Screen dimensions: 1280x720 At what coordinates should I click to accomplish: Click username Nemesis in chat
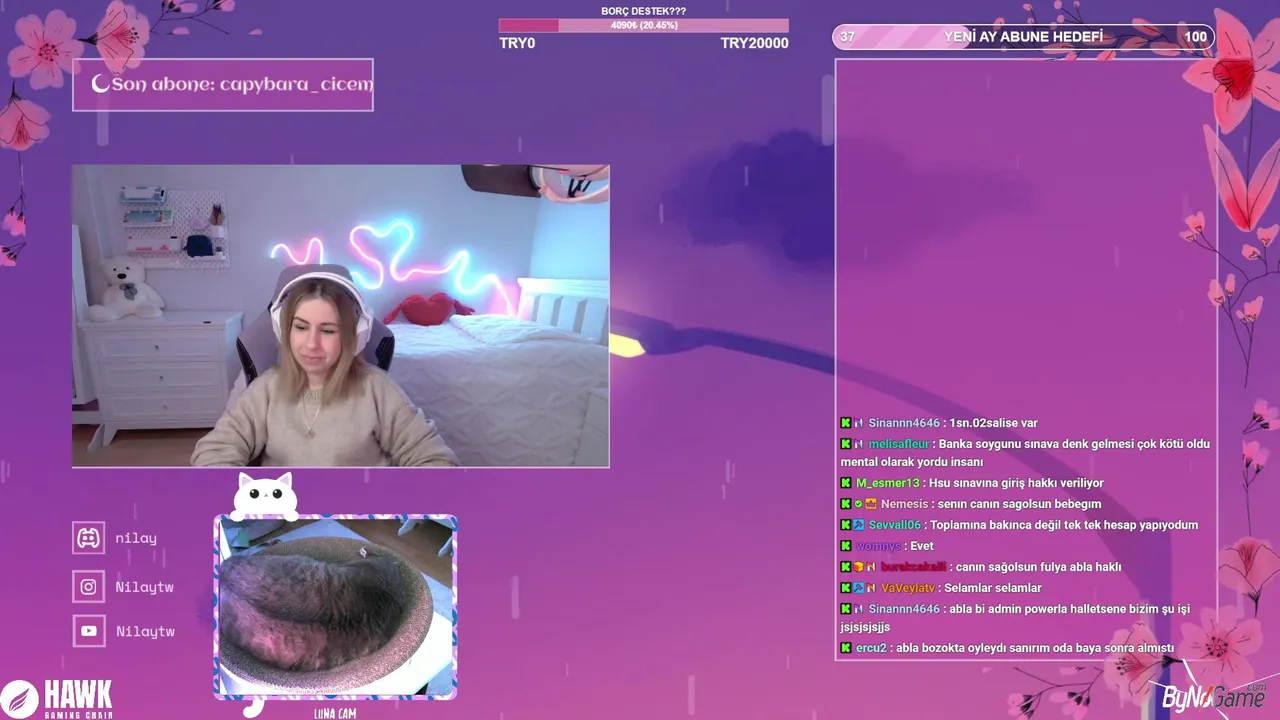(905, 504)
